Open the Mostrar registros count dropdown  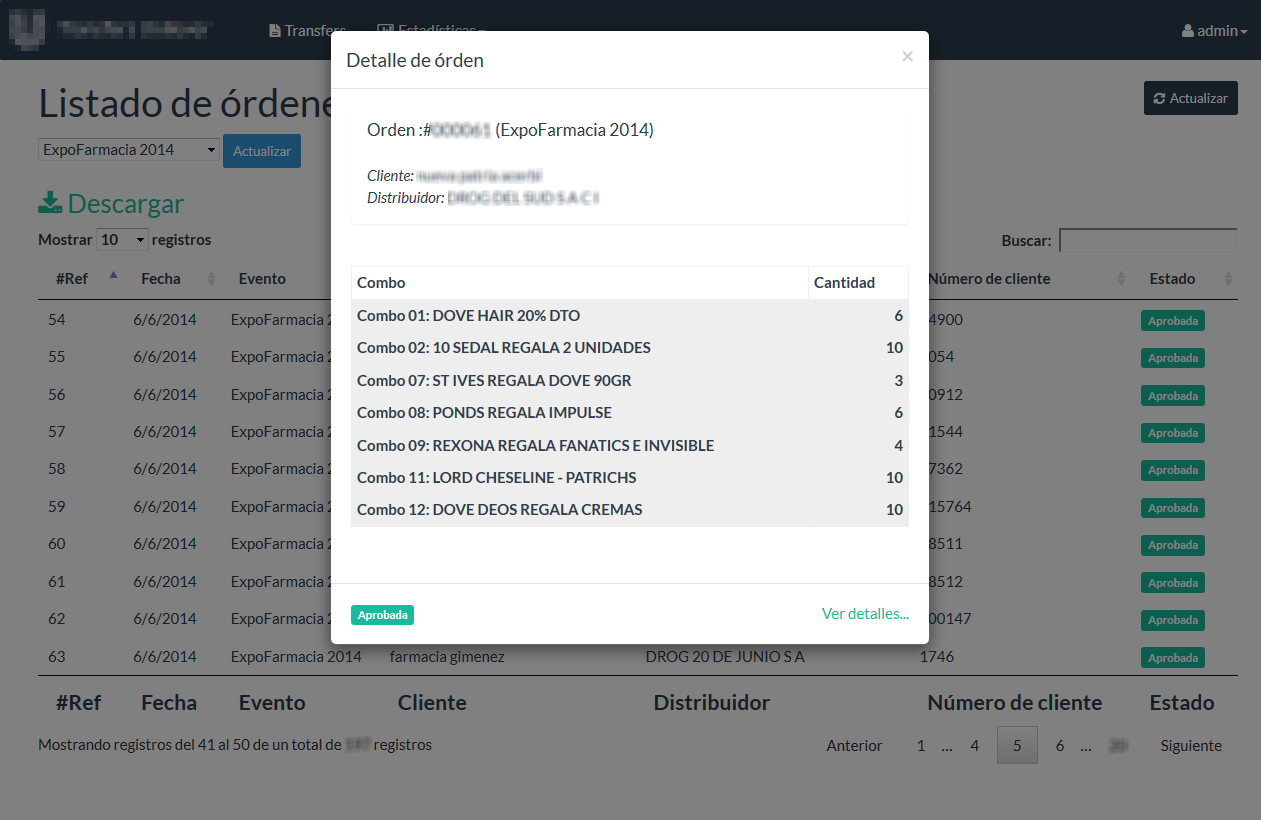(122, 240)
